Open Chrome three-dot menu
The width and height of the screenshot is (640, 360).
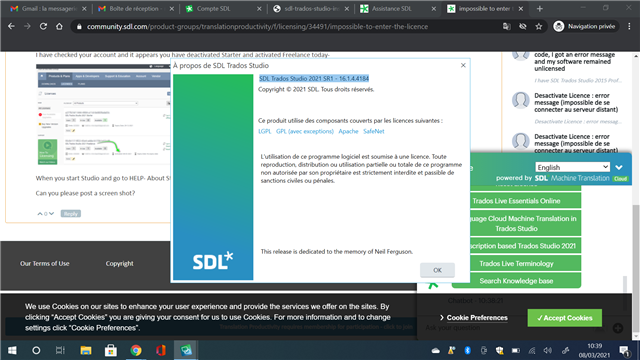629,27
